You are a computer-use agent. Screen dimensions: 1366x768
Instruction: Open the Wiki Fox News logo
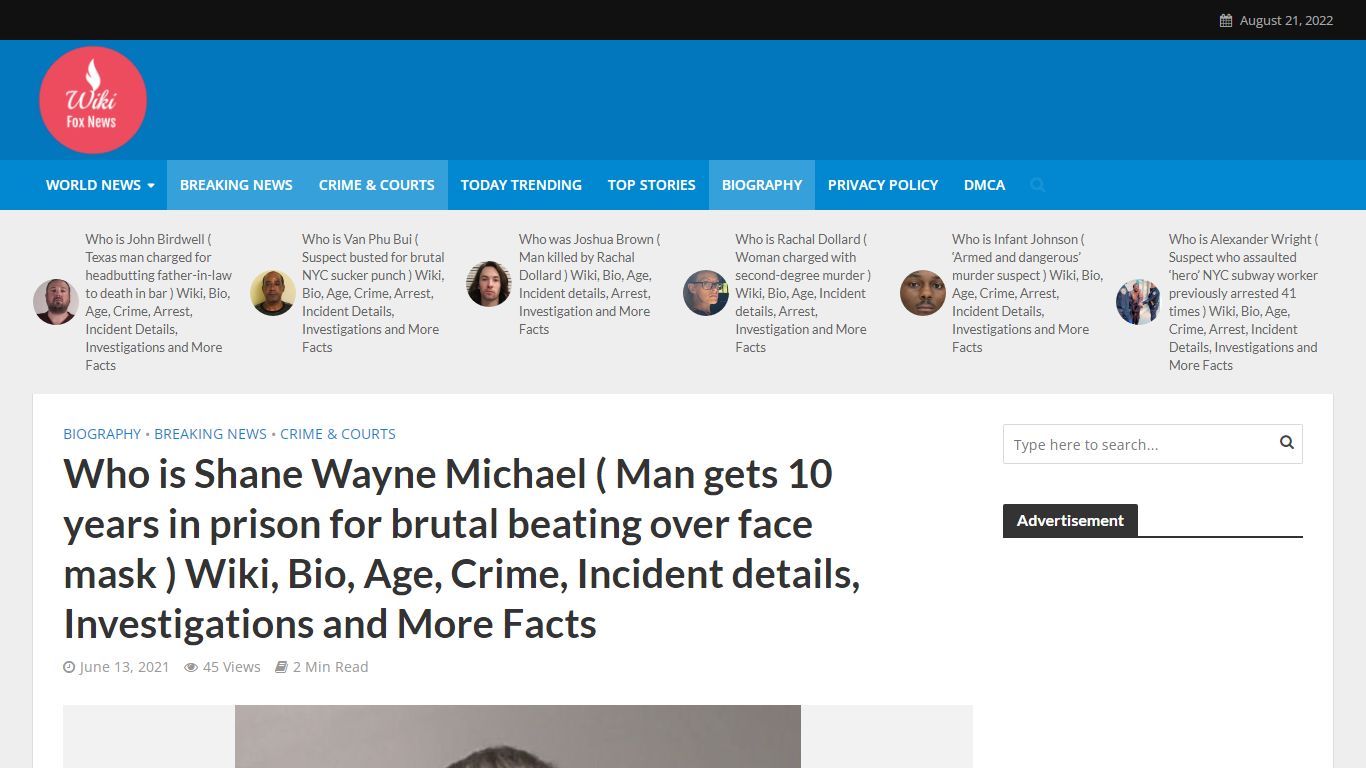click(x=93, y=100)
